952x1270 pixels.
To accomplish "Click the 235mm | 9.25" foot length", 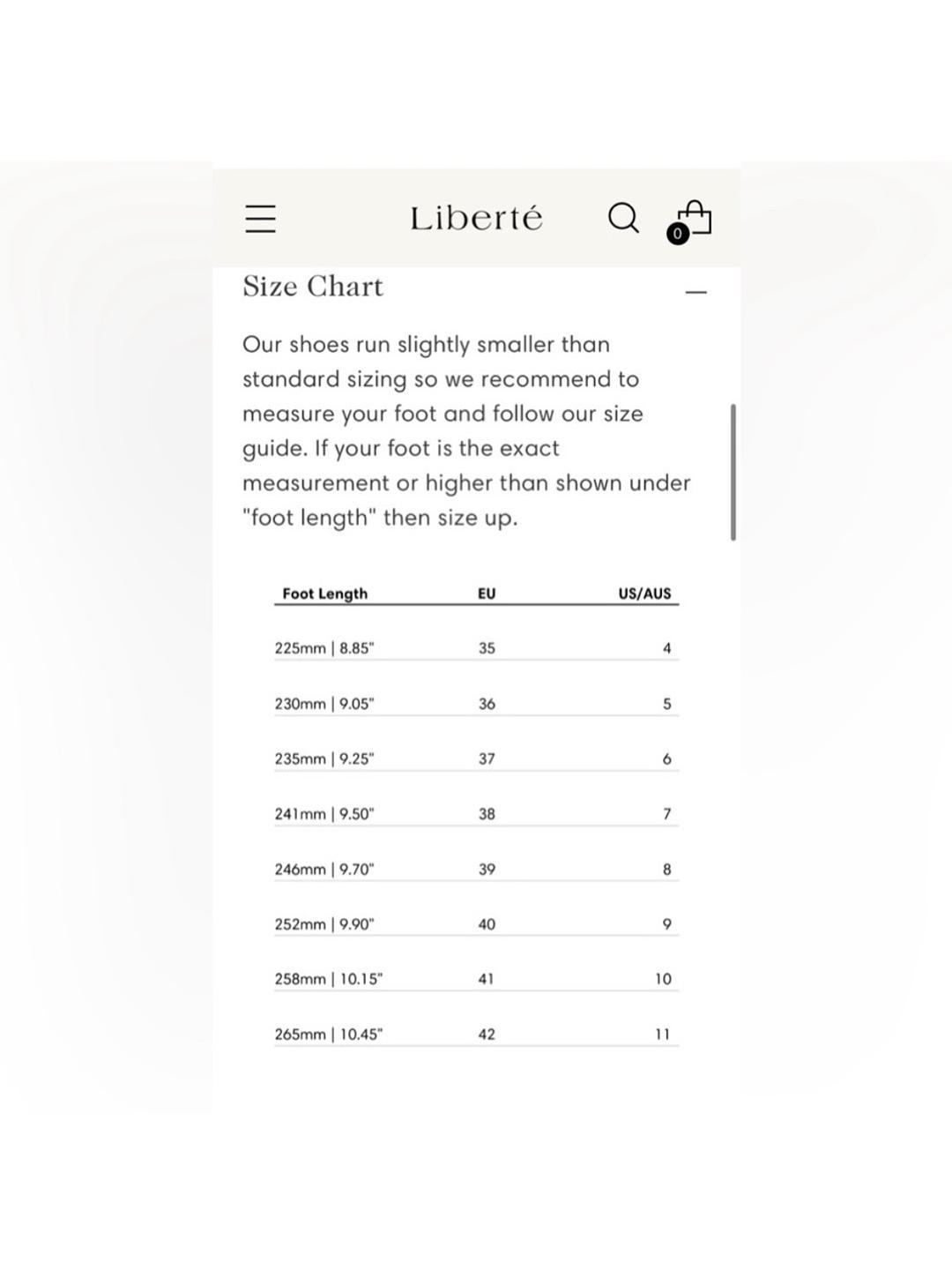I will pos(324,758).
